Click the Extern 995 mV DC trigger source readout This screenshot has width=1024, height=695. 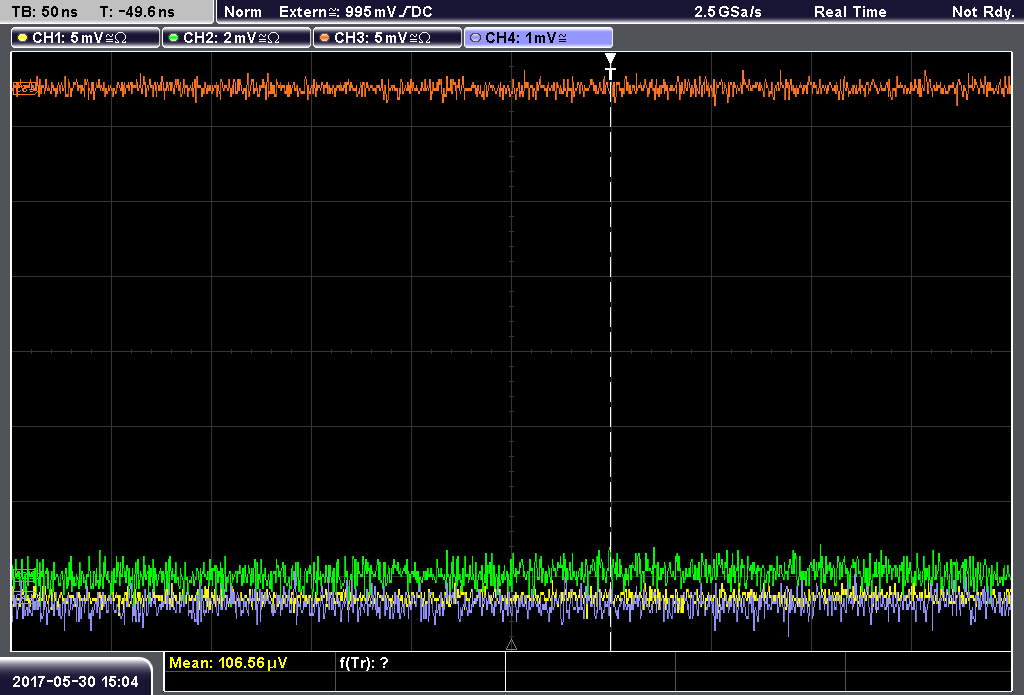tap(356, 12)
